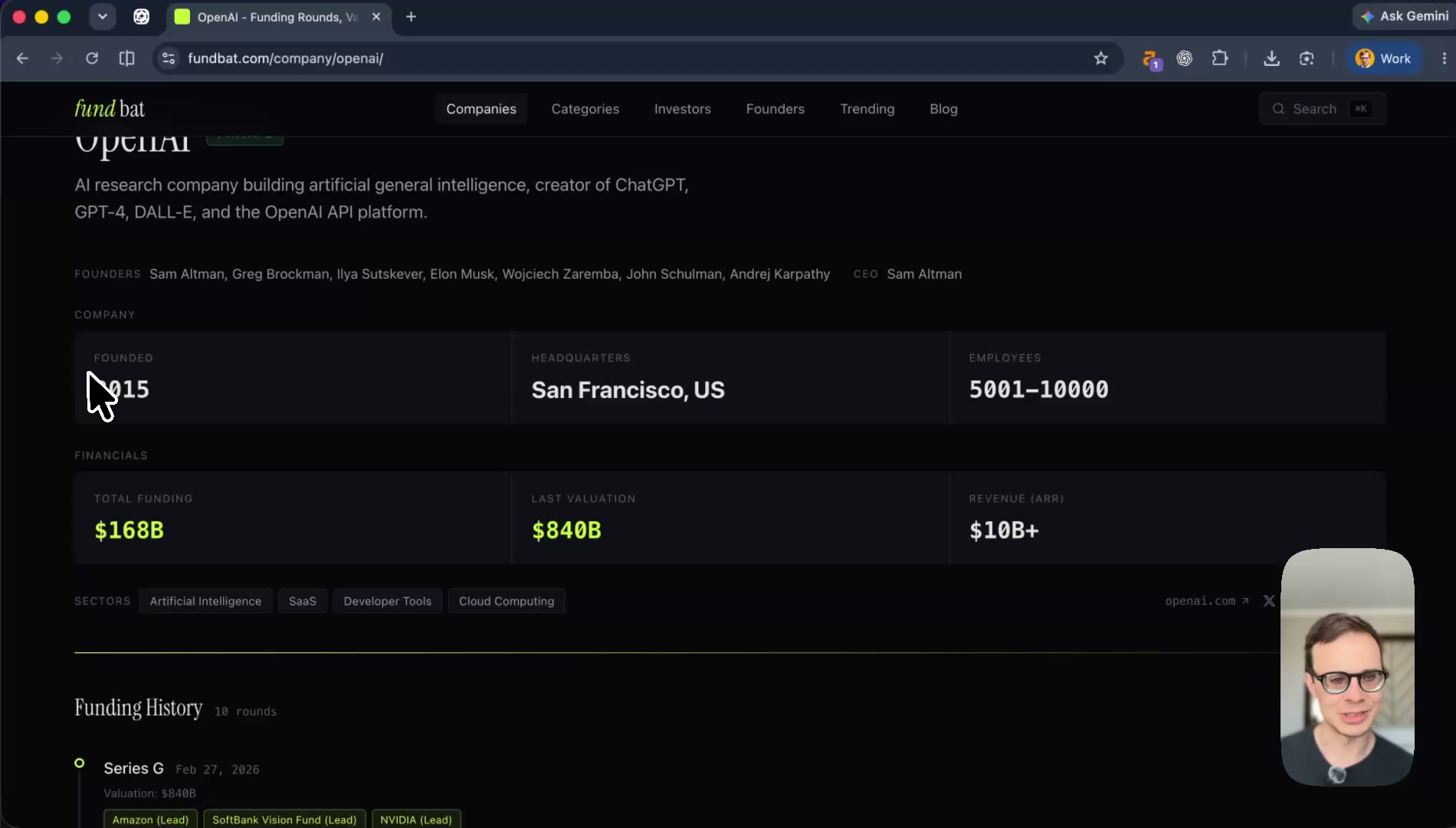Image resolution: width=1456 pixels, height=828 pixels.
Task: Click the 5001-10000 employees value
Action: pos(1038,389)
